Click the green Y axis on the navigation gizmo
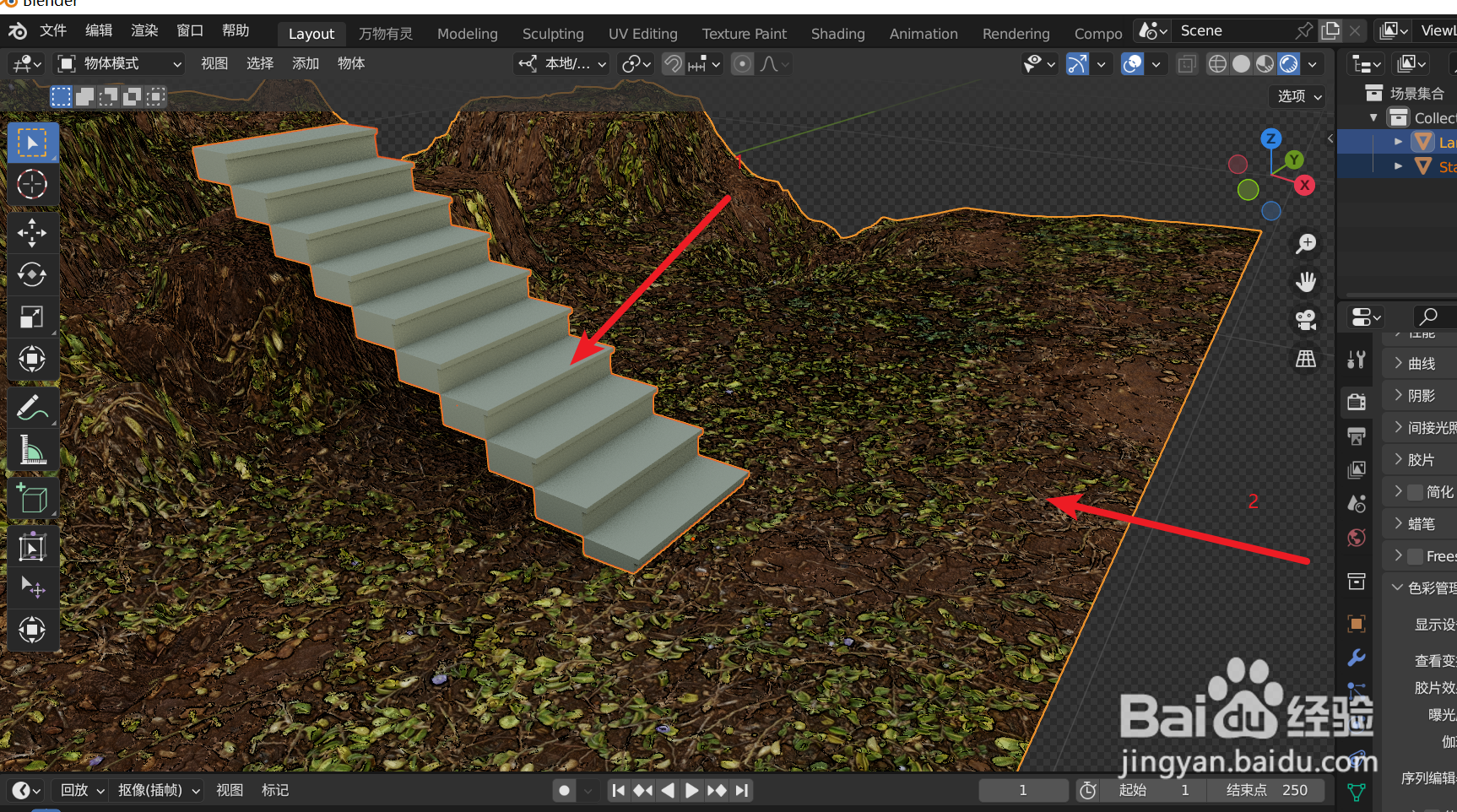 pos(1294,159)
